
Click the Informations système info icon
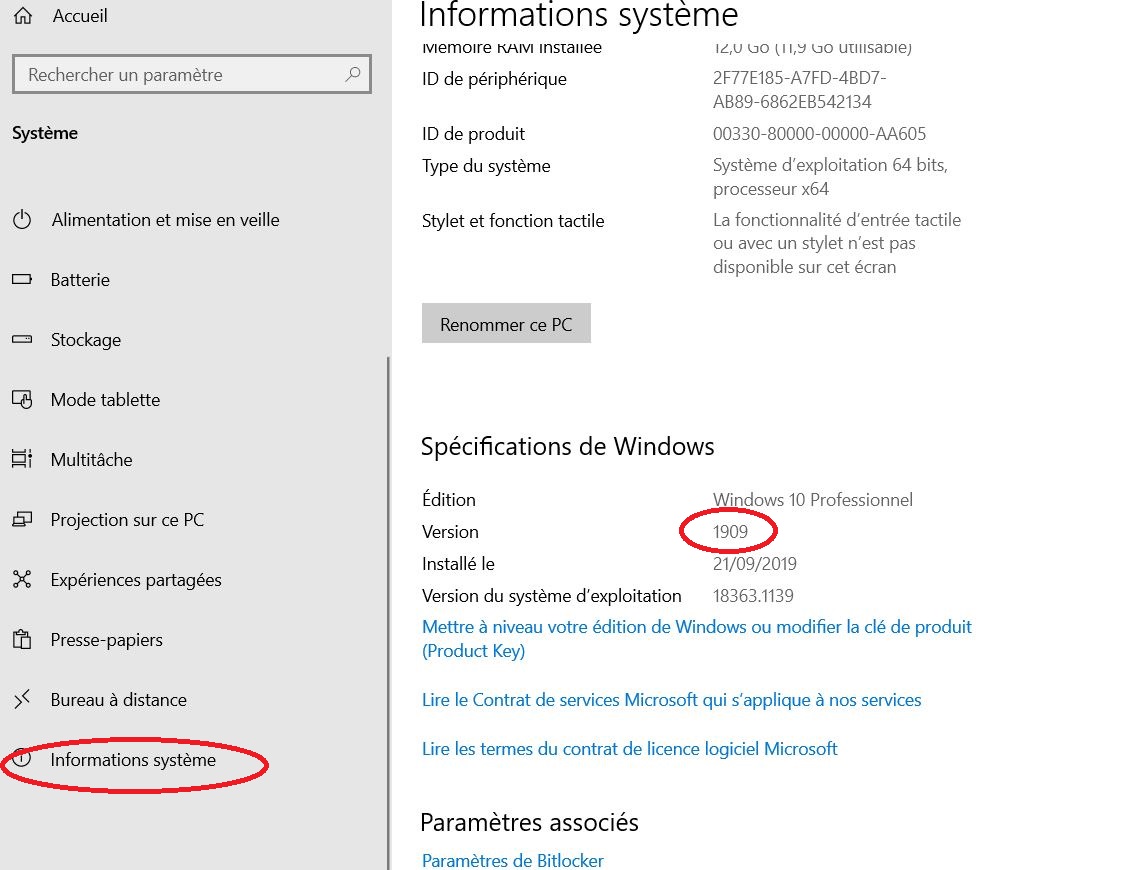tap(22, 759)
